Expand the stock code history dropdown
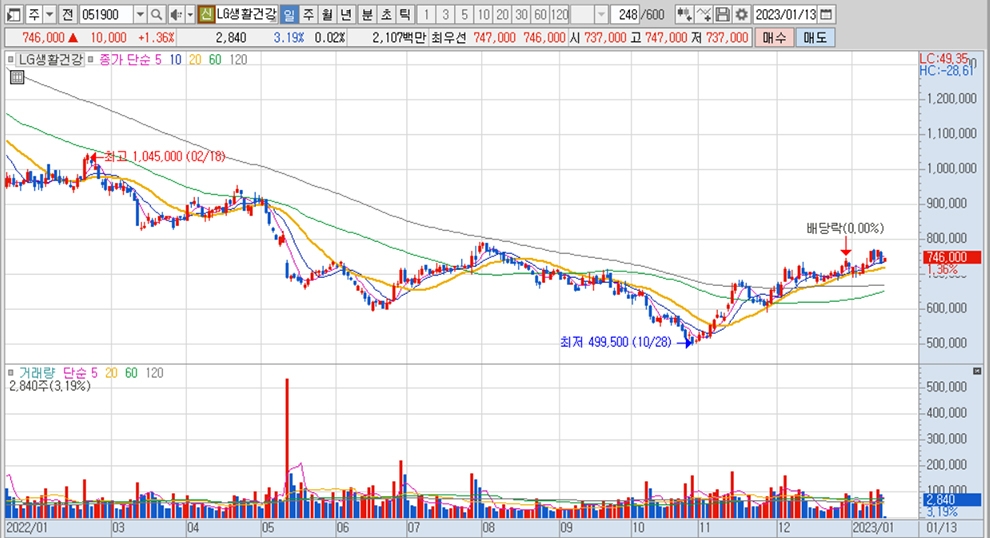Image resolution: width=990 pixels, height=538 pixels. click(x=140, y=14)
